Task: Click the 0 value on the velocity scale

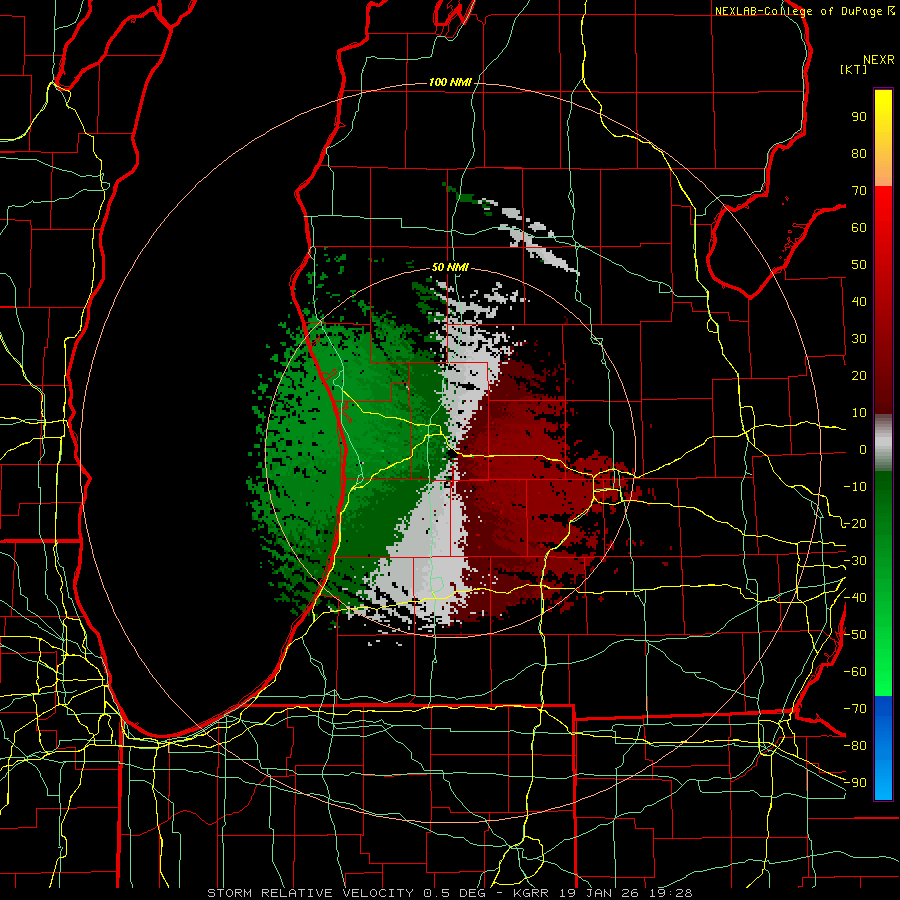Action: [863, 449]
